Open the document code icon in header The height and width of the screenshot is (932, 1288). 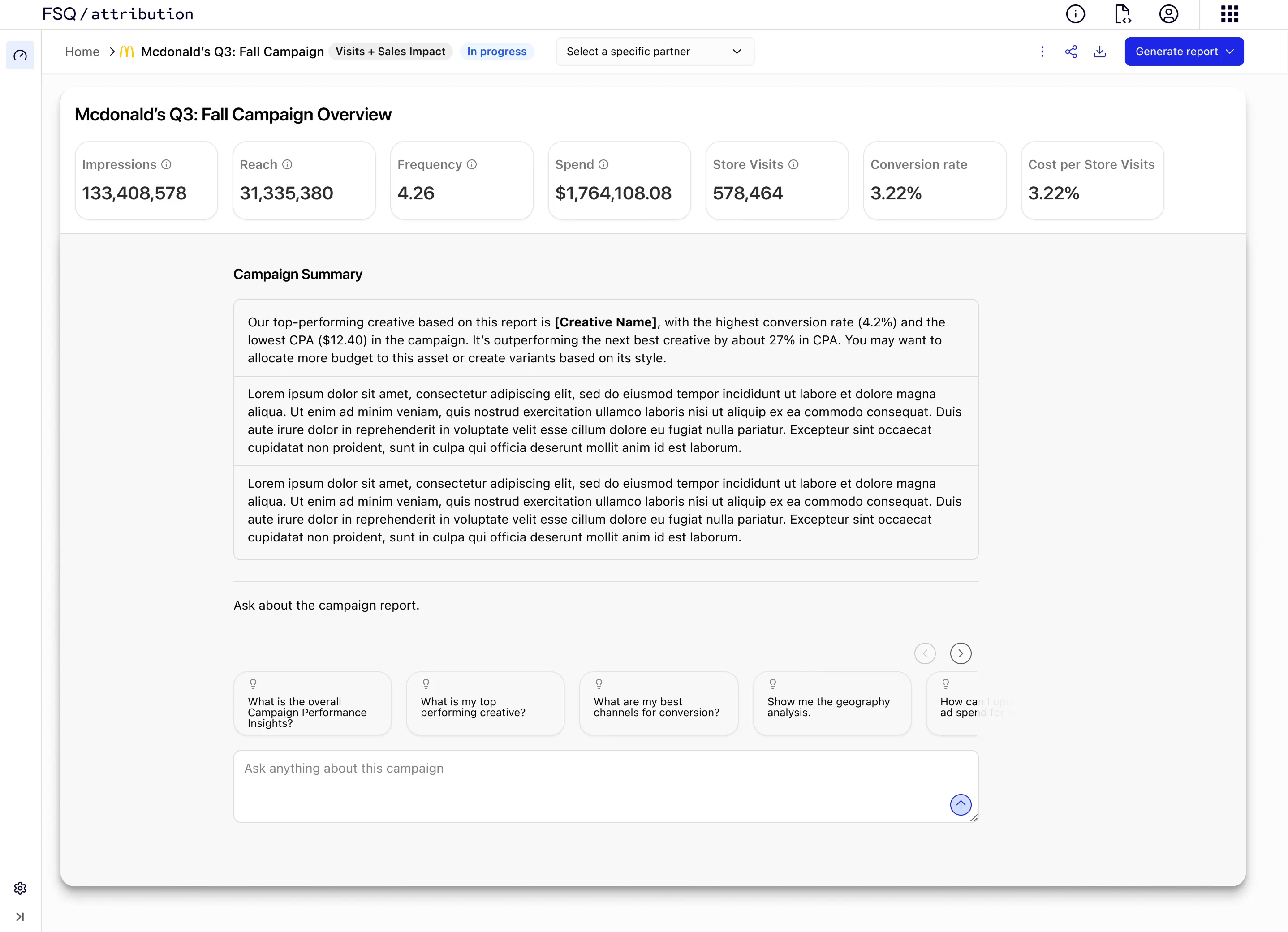point(1122,13)
